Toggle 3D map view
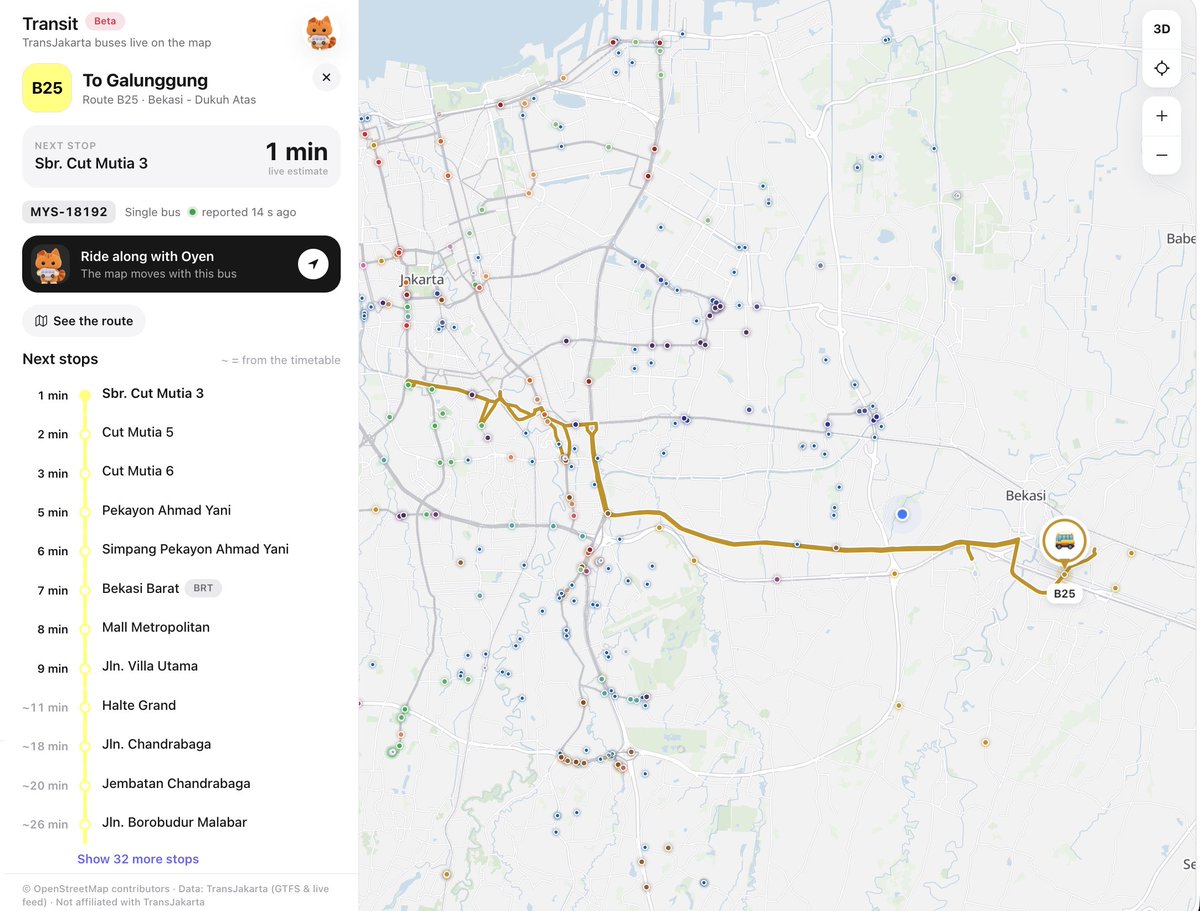This screenshot has height=911, width=1200. click(1162, 29)
